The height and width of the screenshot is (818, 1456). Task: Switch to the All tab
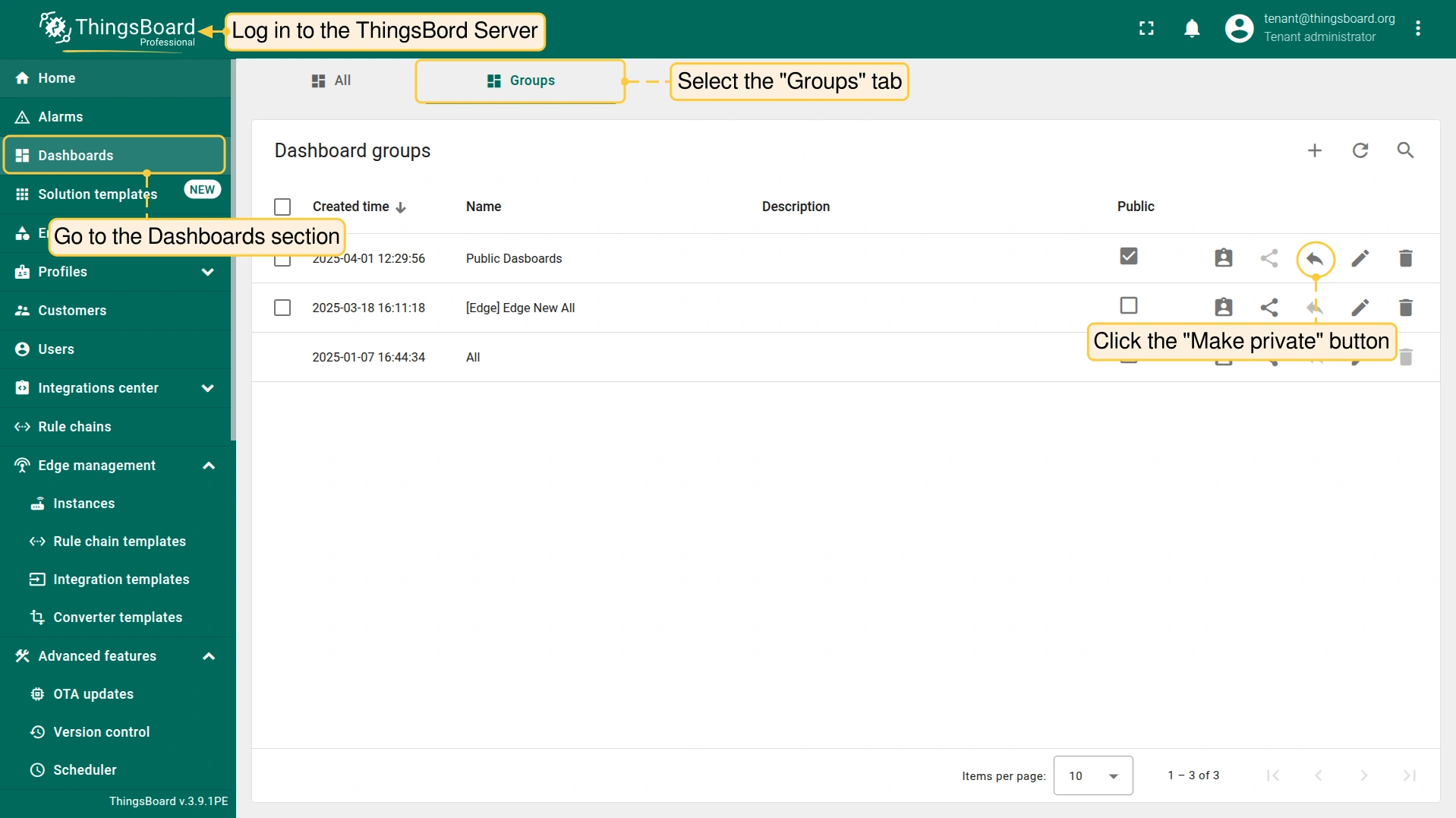(332, 81)
